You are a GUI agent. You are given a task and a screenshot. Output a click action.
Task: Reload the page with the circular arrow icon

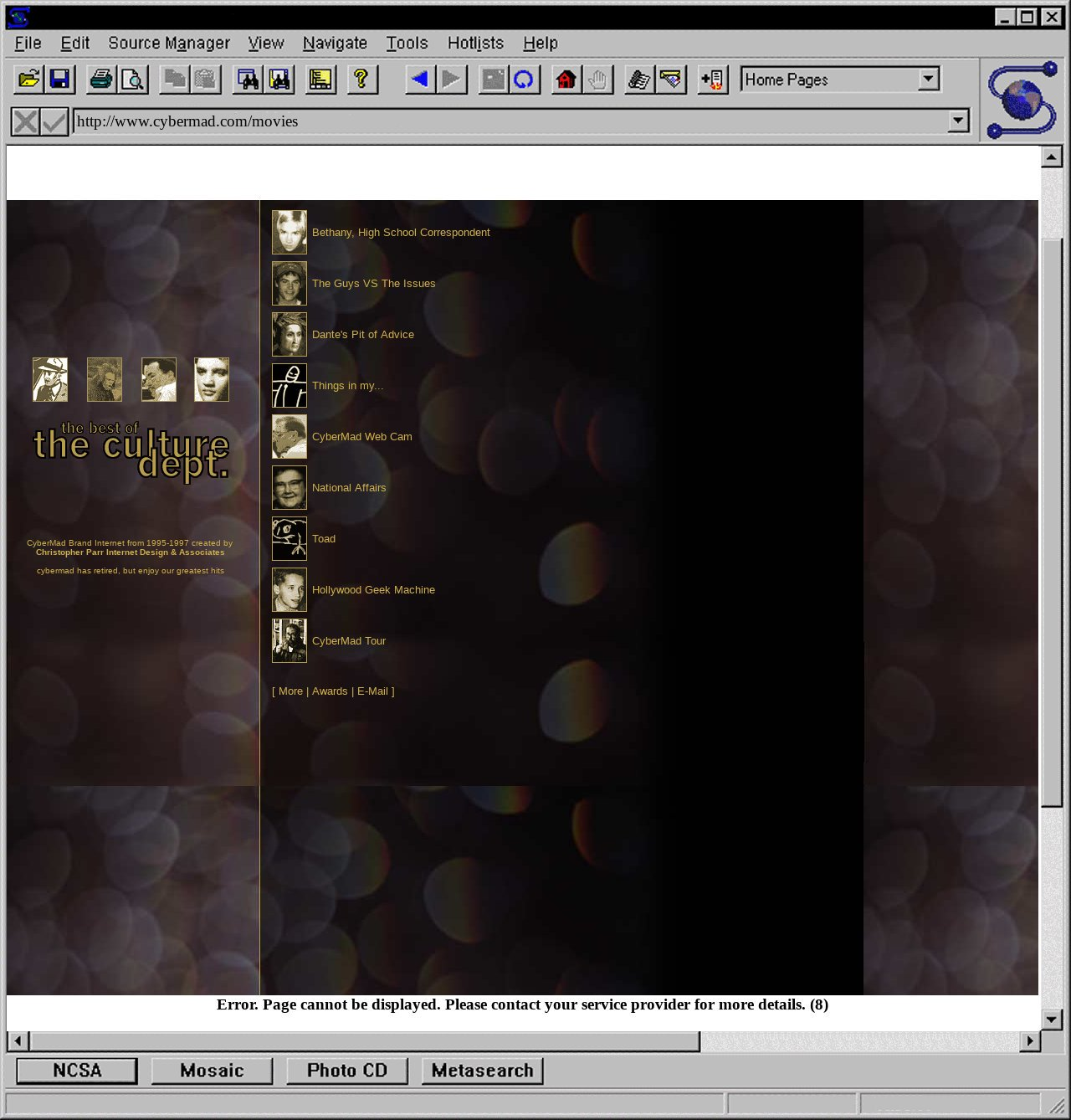click(x=524, y=80)
